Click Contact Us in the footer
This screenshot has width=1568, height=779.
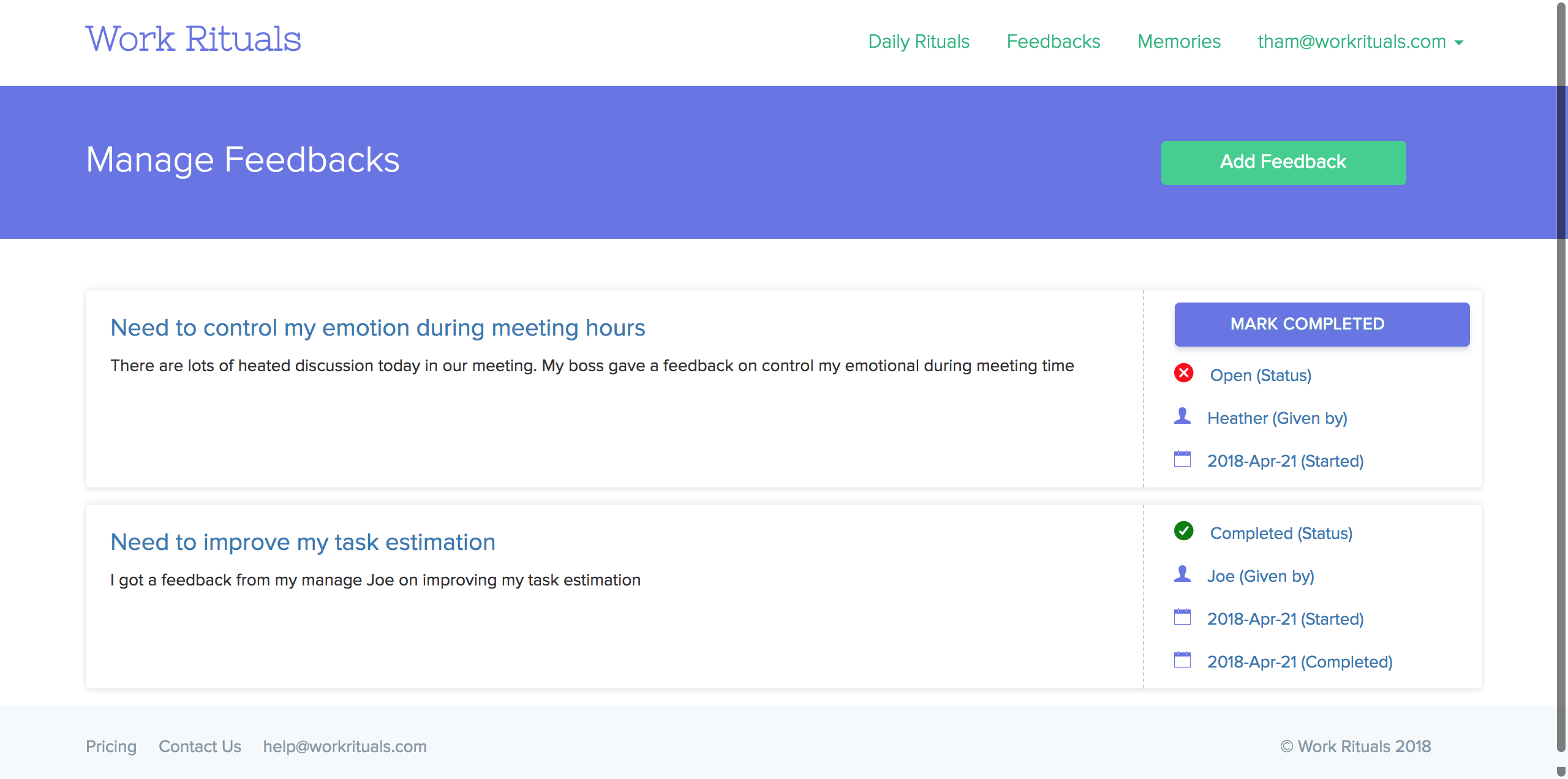(x=200, y=747)
